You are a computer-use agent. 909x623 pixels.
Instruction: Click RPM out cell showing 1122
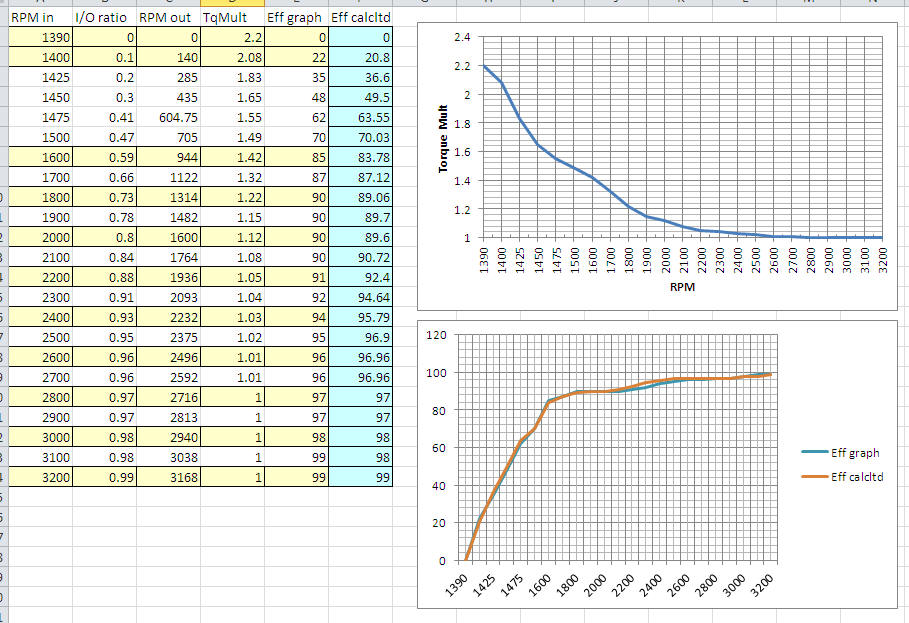(x=168, y=177)
